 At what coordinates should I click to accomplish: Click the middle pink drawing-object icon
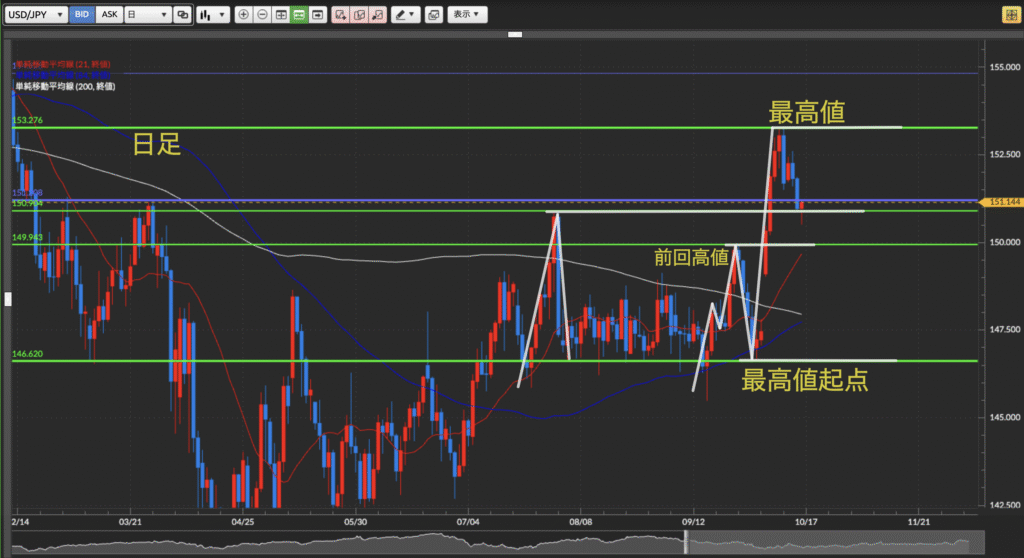(360, 15)
